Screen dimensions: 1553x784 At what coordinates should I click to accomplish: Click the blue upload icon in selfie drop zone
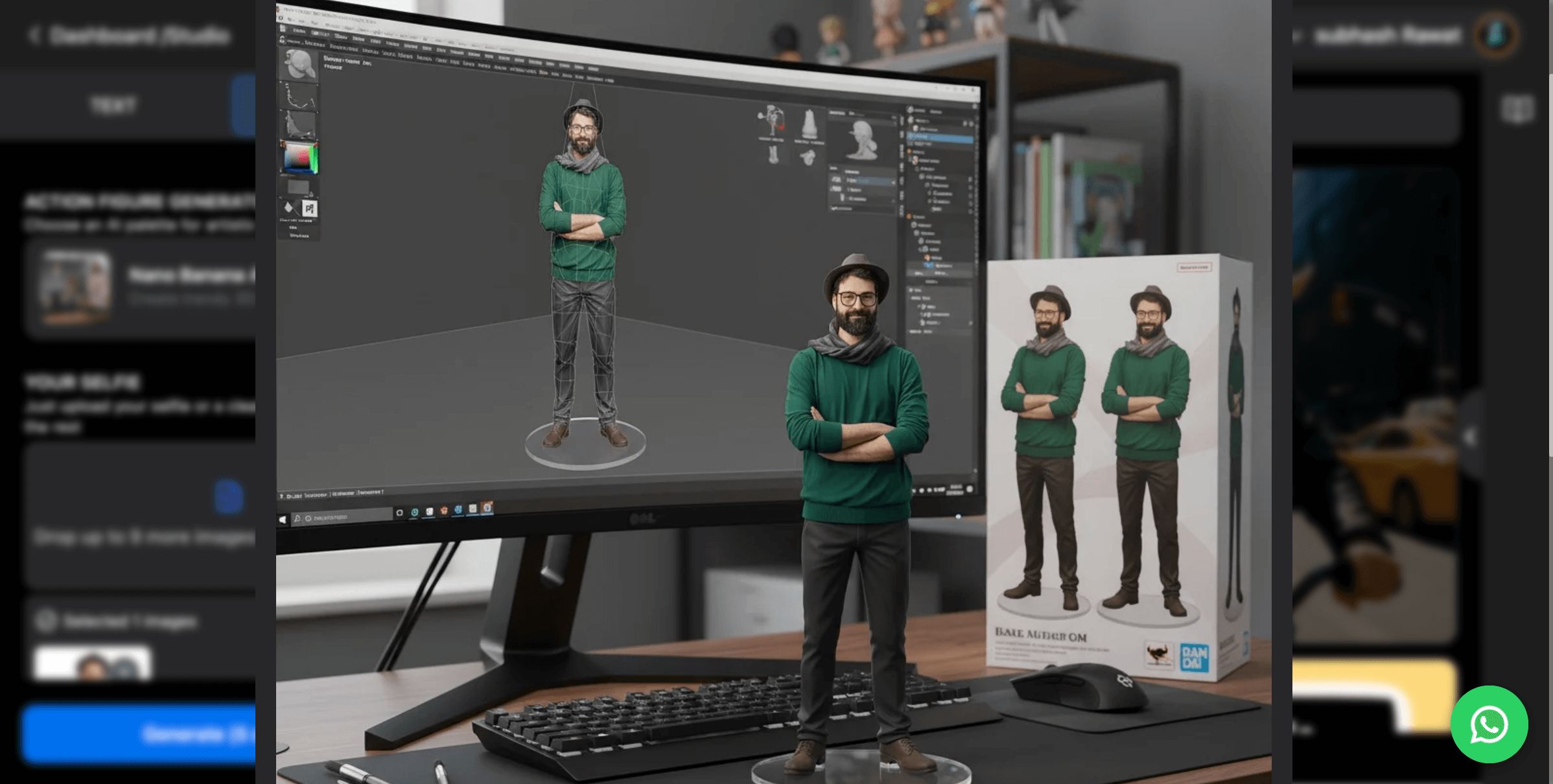[x=229, y=498]
